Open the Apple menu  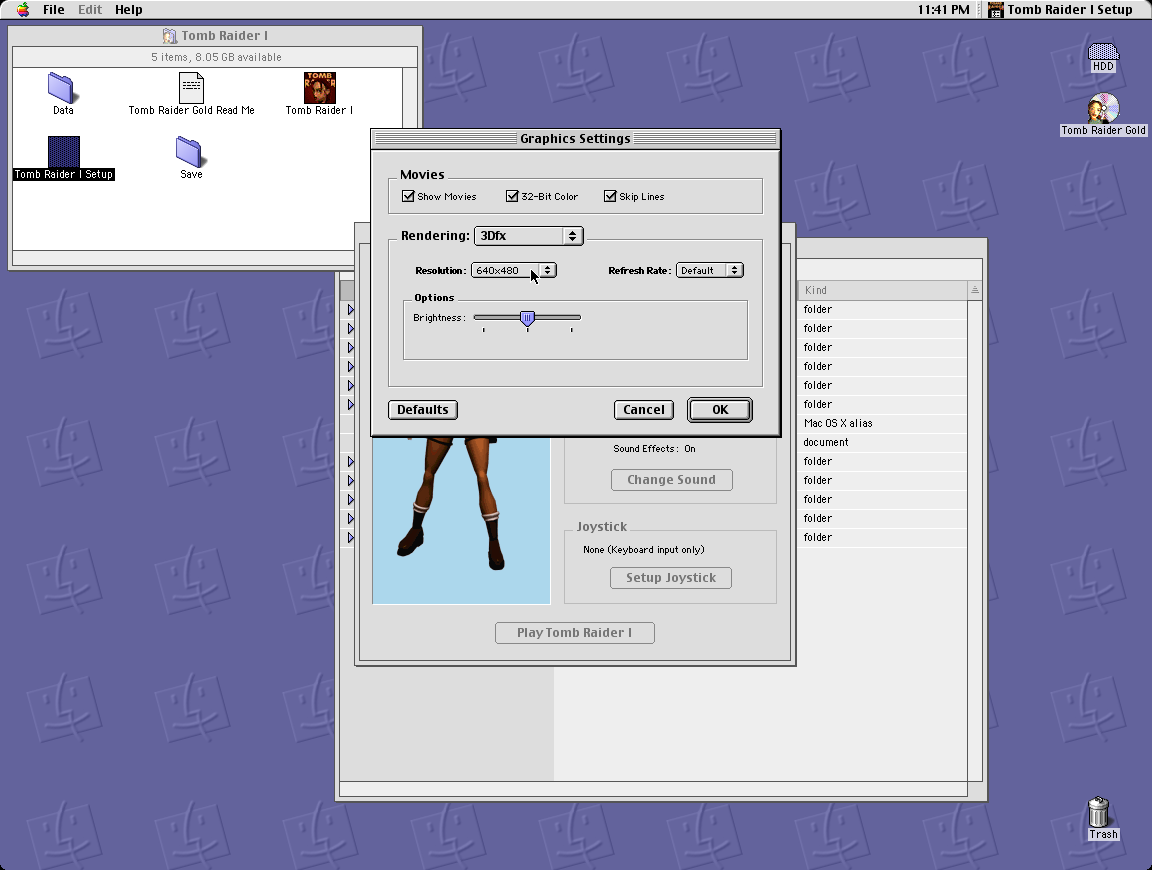[x=23, y=10]
